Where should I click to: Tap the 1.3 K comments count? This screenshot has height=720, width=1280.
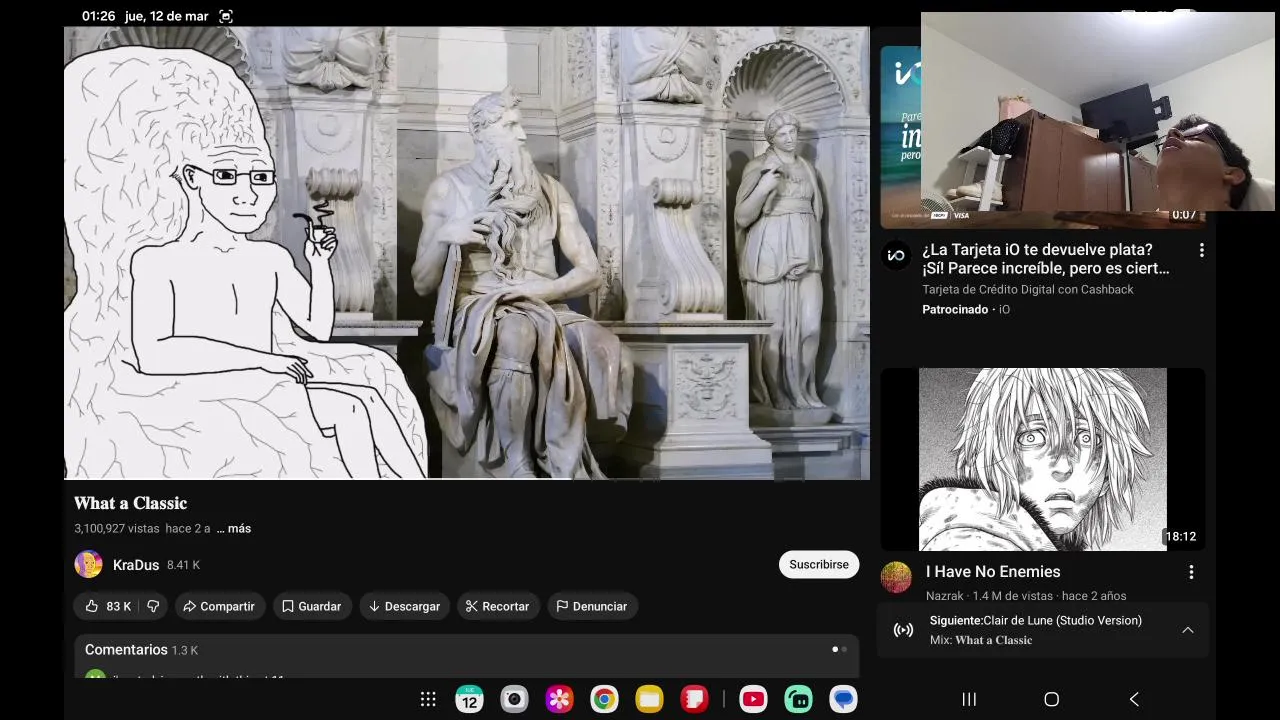[185, 650]
